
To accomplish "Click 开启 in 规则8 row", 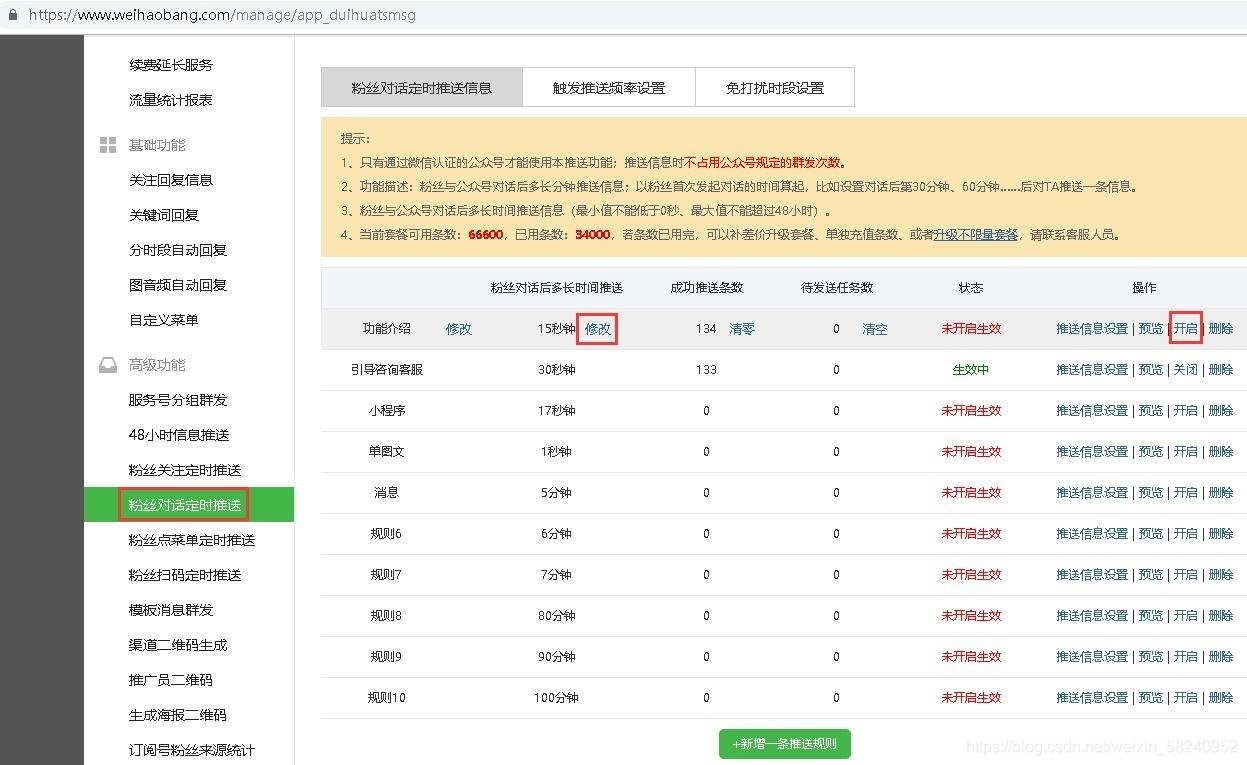I will point(1186,616).
